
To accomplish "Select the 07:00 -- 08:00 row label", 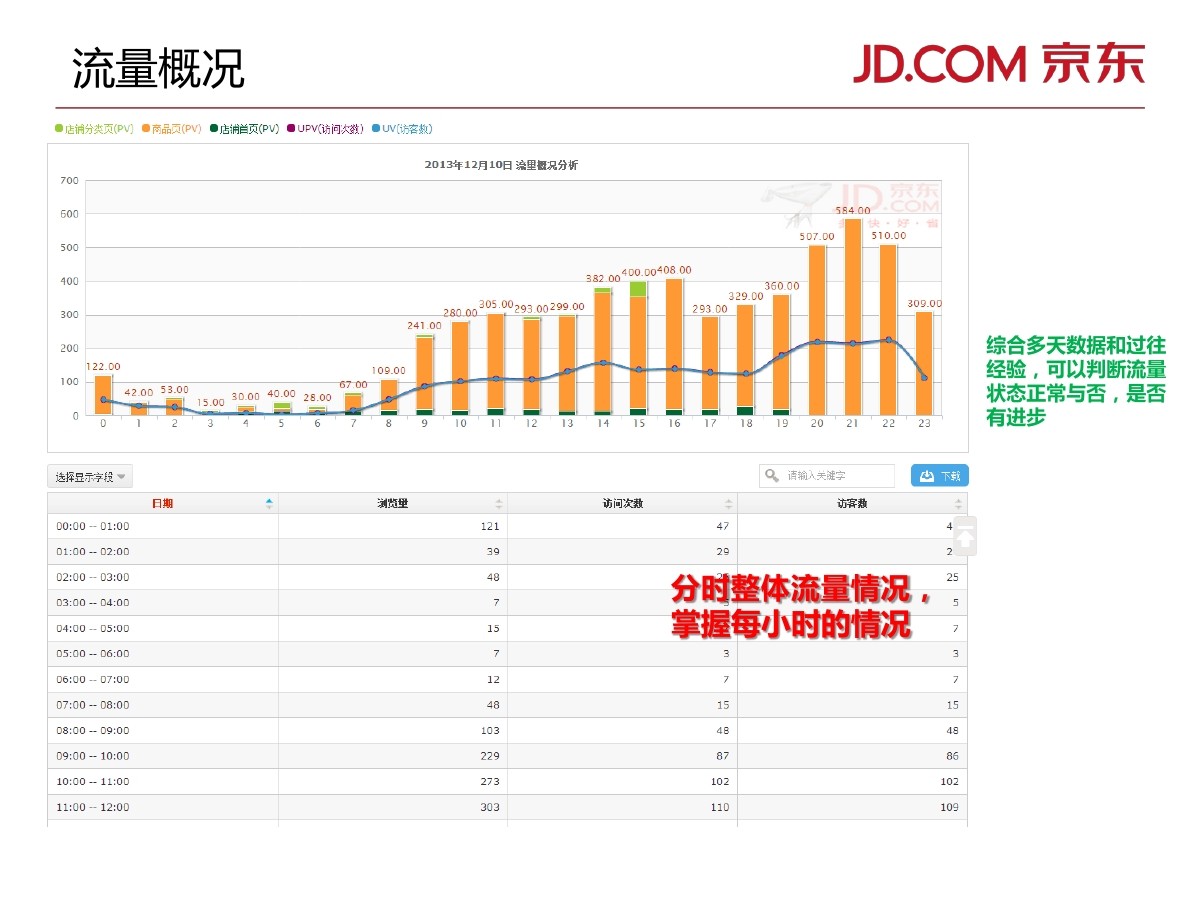I will point(92,705).
